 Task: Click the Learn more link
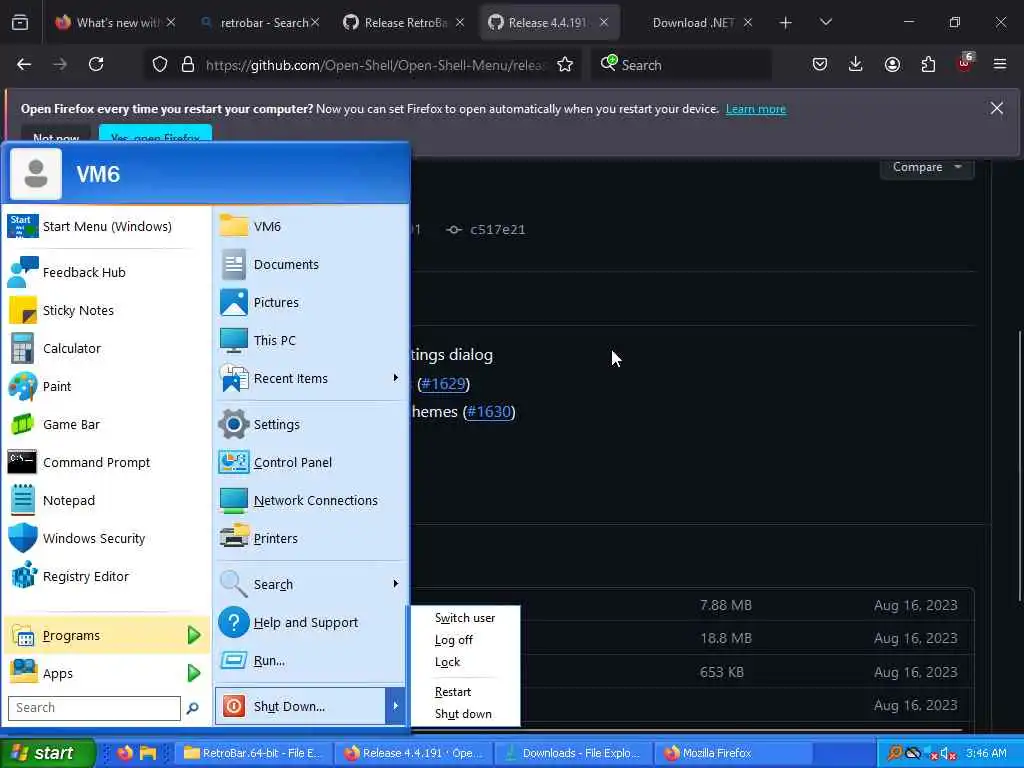click(x=756, y=109)
